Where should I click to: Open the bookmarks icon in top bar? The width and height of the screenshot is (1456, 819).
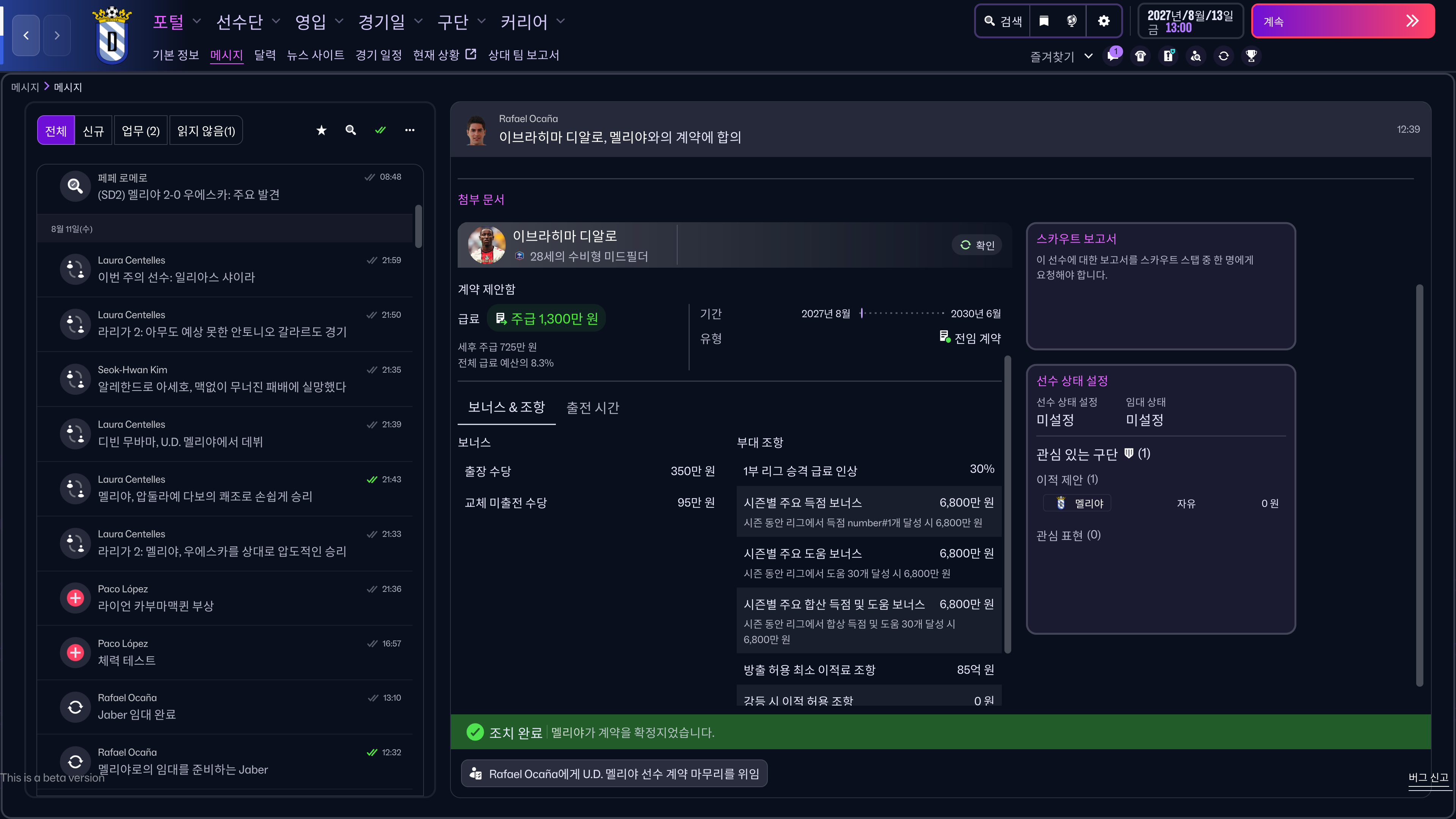[x=1044, y=21]
